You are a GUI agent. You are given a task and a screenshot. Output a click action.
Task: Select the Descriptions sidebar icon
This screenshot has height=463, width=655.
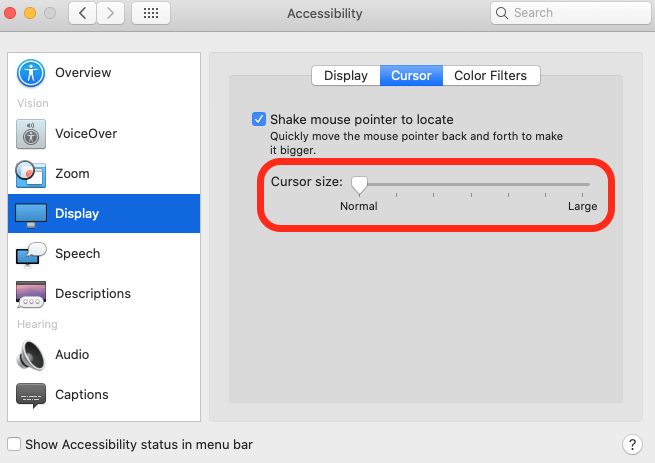[32, 294]
